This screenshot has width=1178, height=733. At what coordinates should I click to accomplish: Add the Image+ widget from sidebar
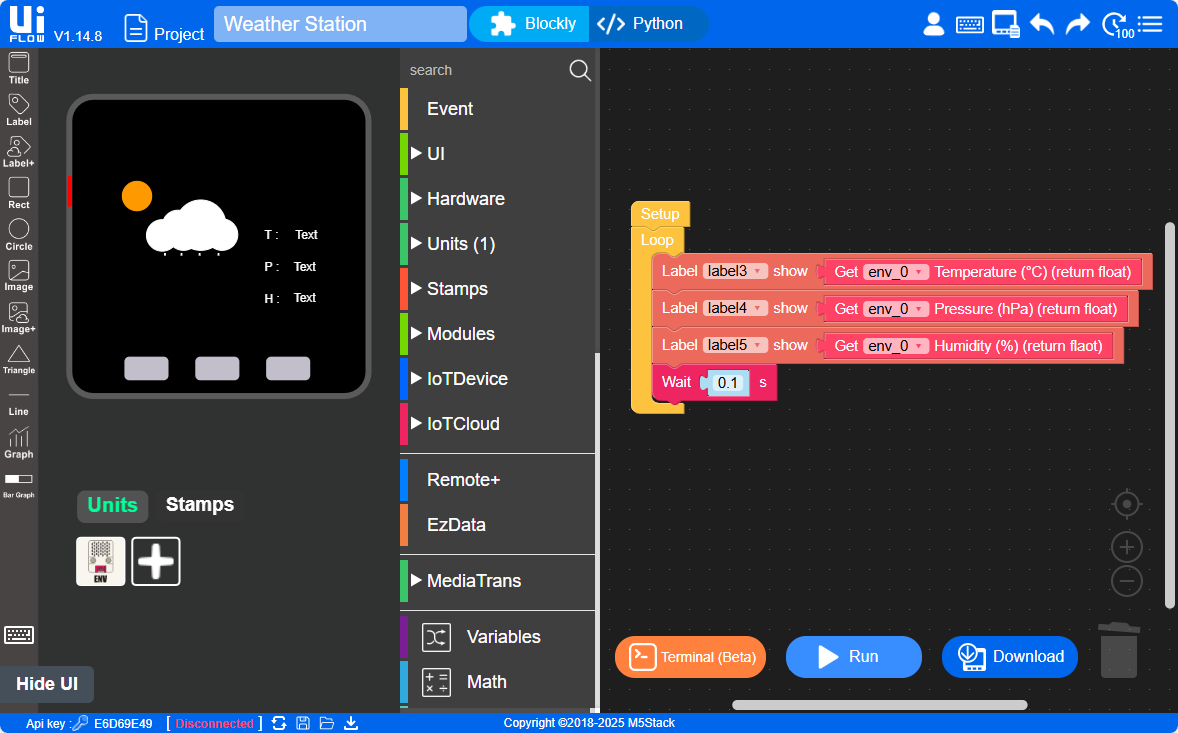(x=19, y=318)
